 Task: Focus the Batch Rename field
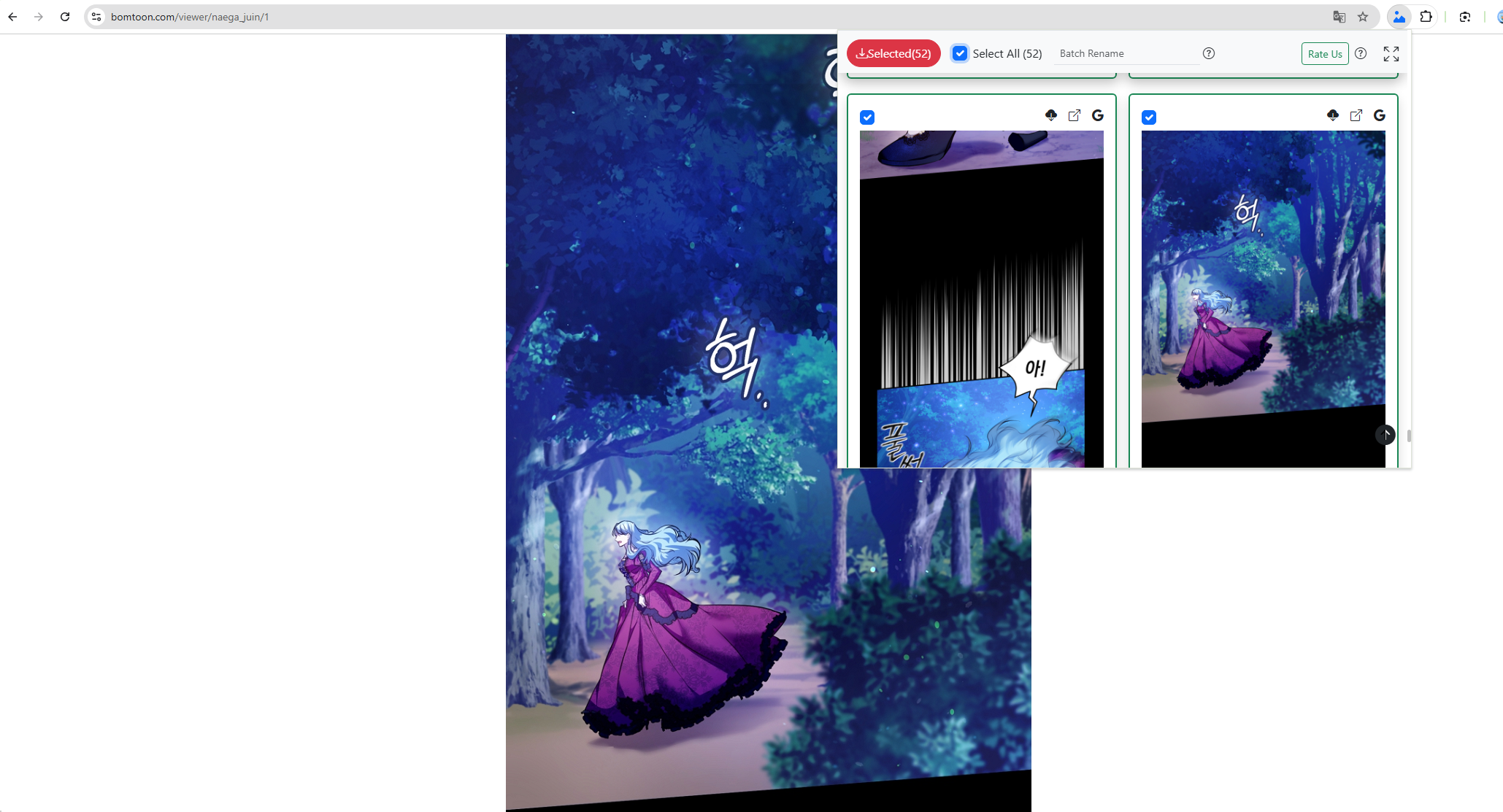pos(1126,53)
